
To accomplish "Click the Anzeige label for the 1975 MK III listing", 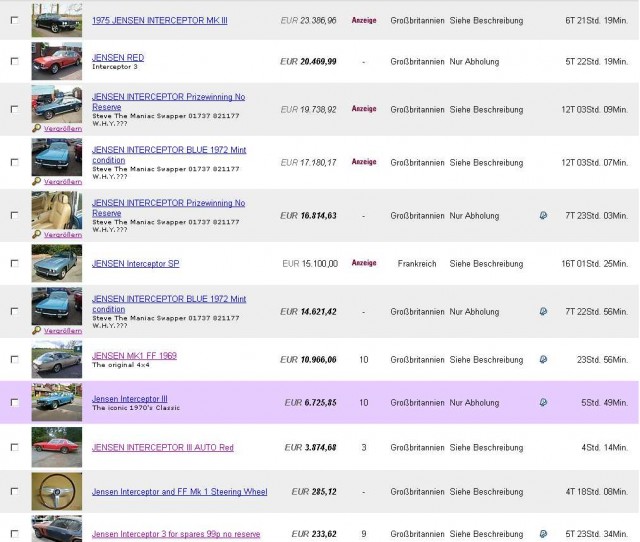I will [x=364, y=20].
